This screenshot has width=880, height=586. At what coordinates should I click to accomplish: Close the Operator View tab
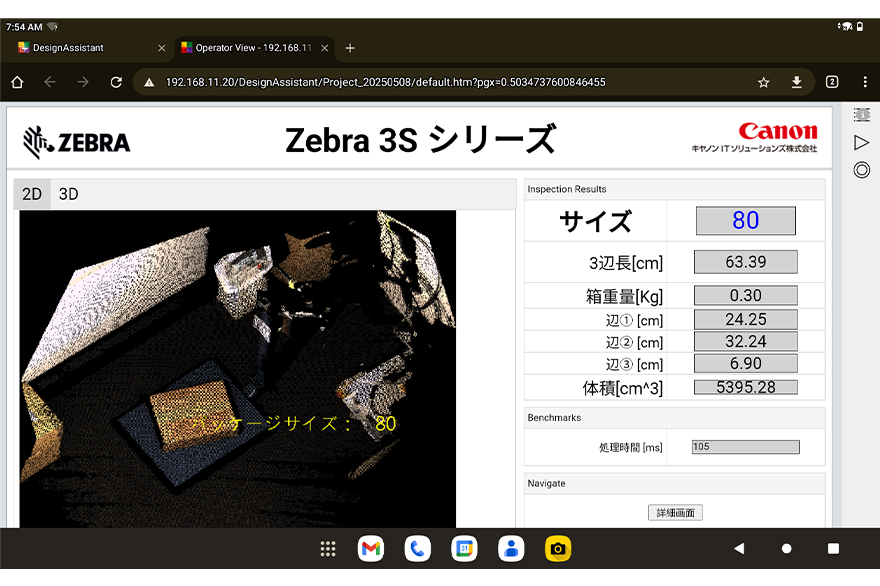(x=324, y=48)
